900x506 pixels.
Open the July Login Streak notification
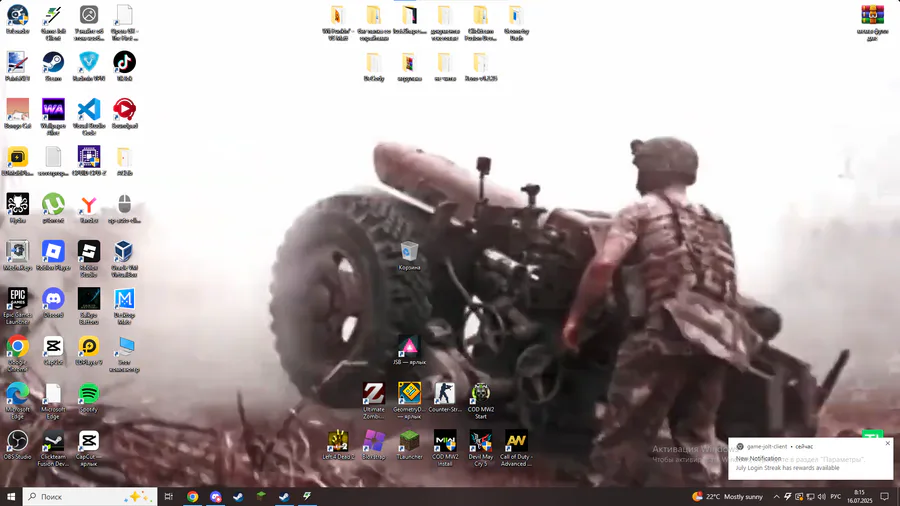coord(810,459)
